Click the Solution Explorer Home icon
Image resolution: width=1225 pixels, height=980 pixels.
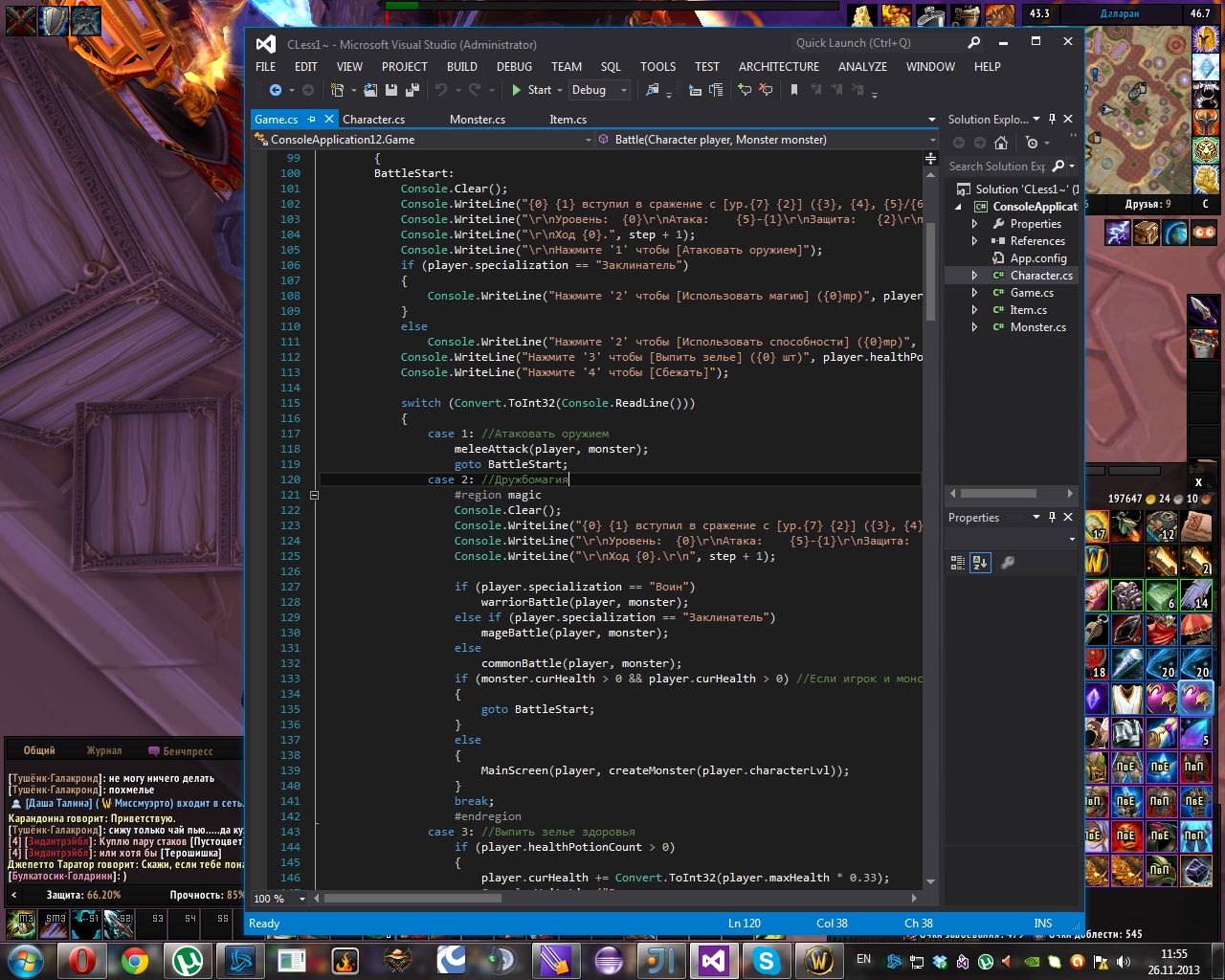[1001, 143]
